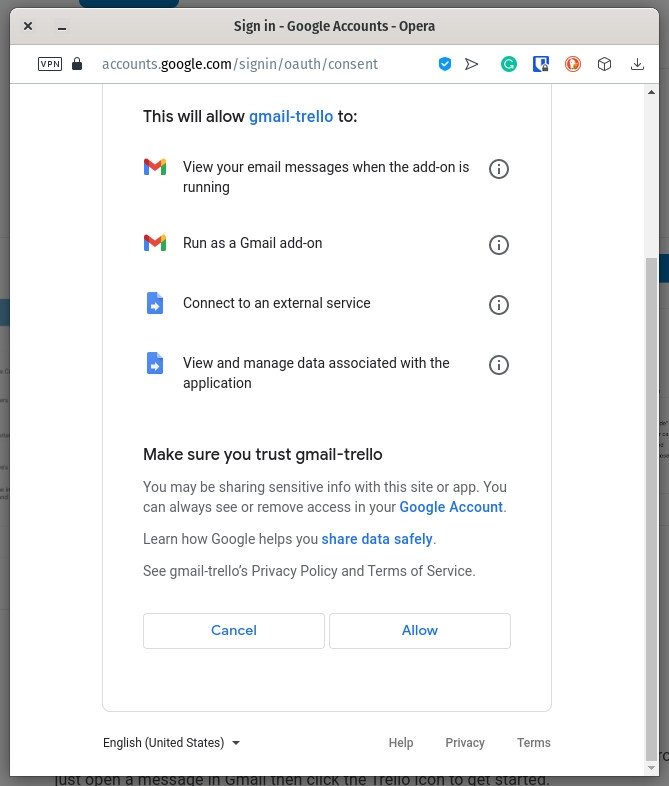Follow the share data safely link
Viewport: 669px width, 786px height.
377,539
